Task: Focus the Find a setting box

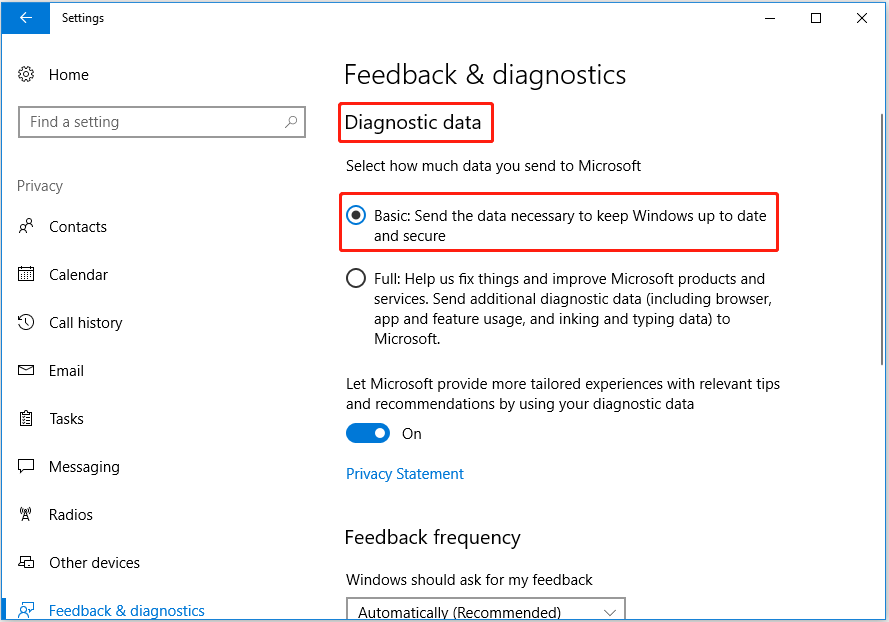Action: [150, 122]
